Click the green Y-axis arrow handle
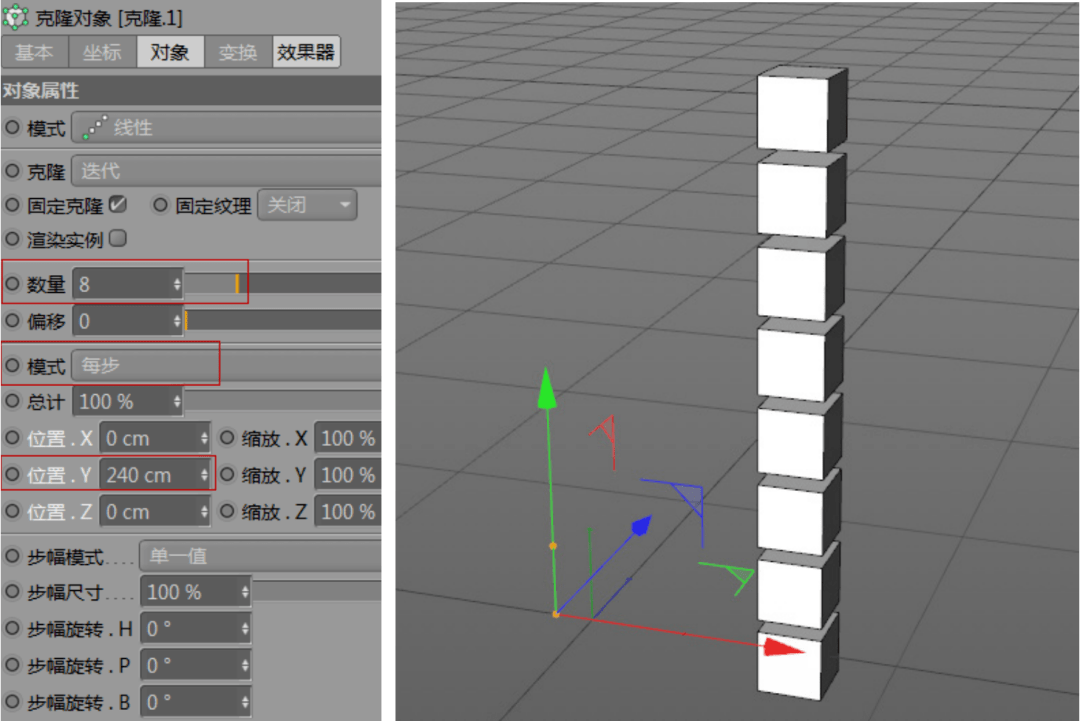 (x=547, y=388)
